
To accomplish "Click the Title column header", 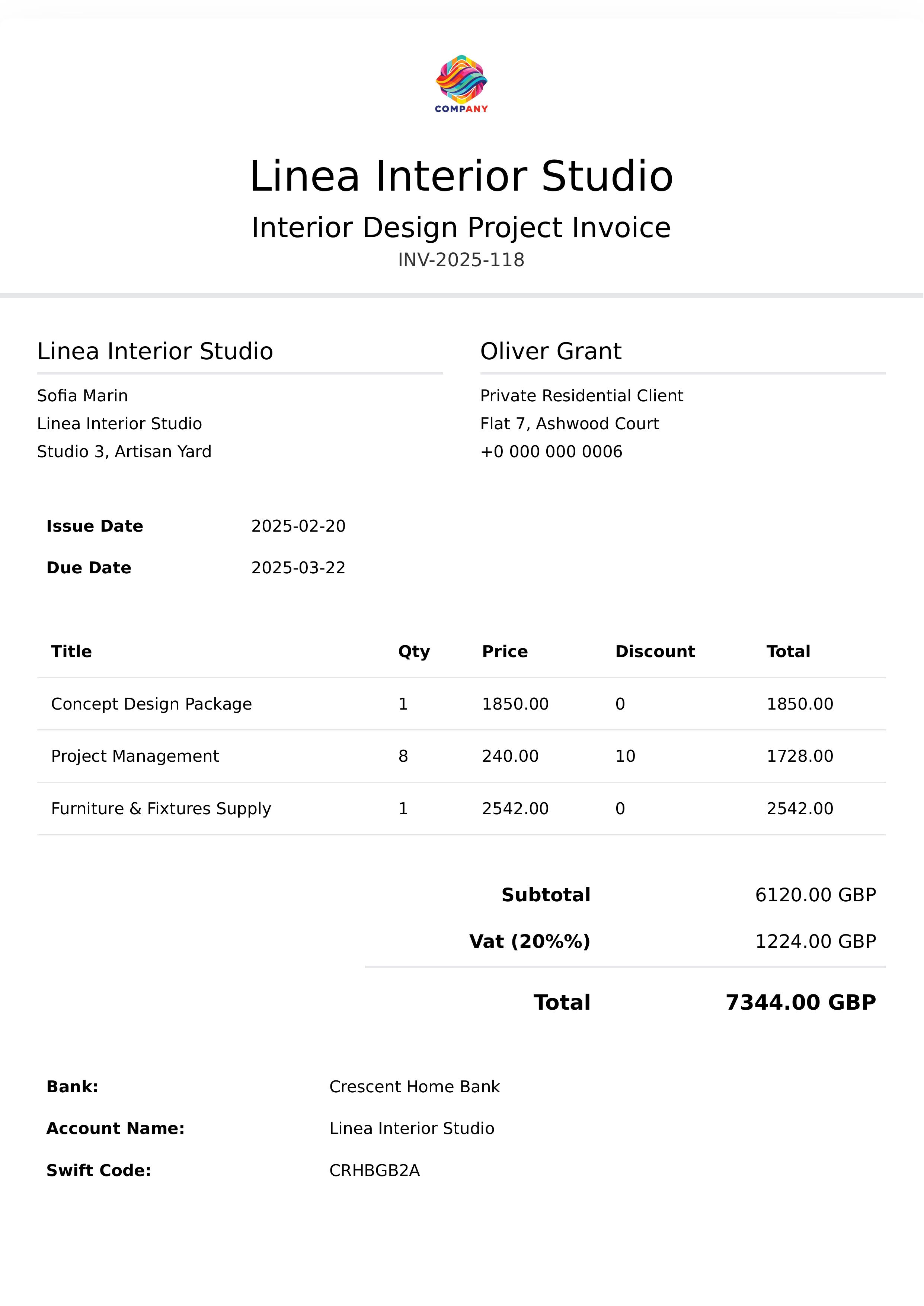I will point(72,651).
